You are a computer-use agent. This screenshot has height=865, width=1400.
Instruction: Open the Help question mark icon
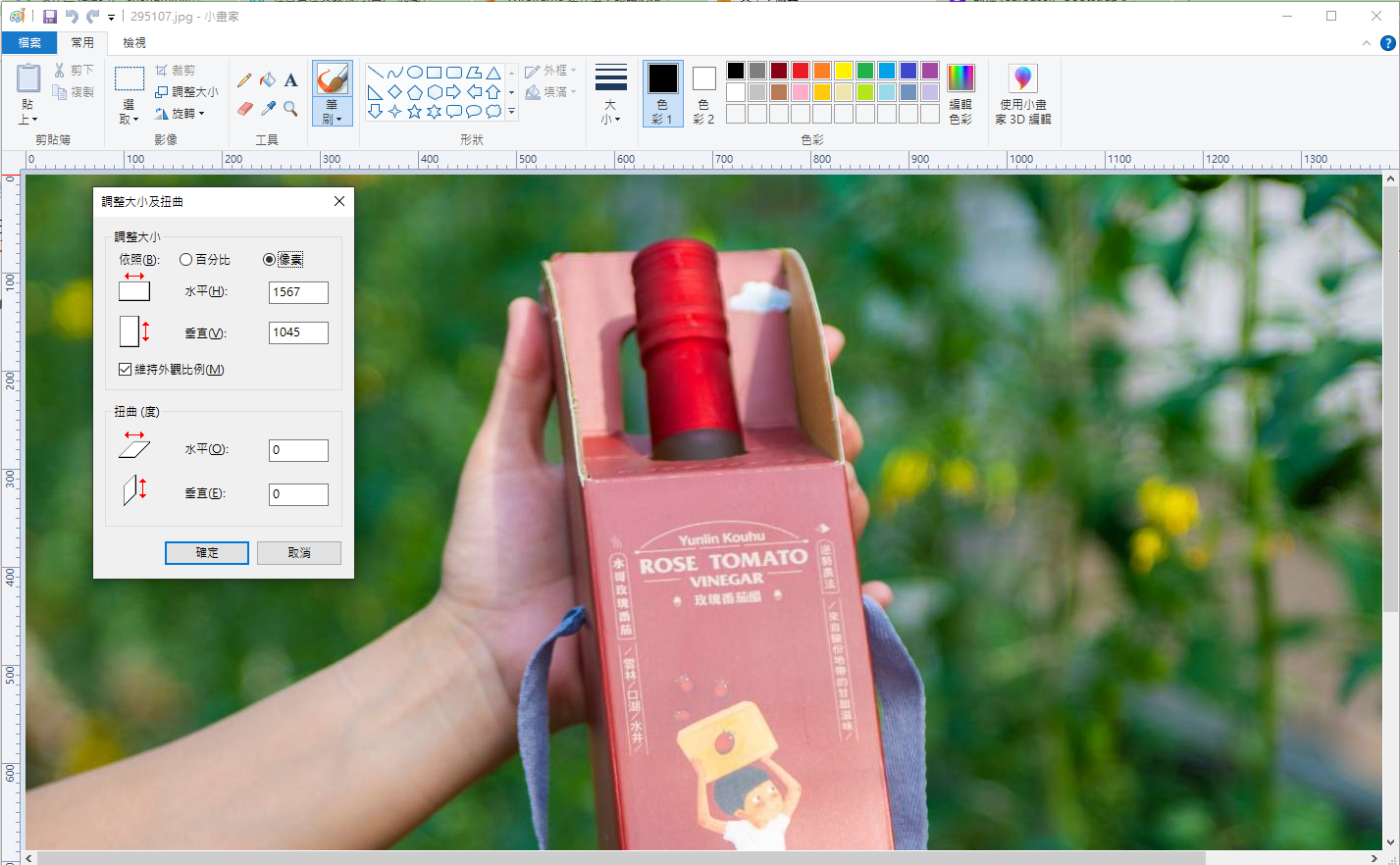(1387, 43)
